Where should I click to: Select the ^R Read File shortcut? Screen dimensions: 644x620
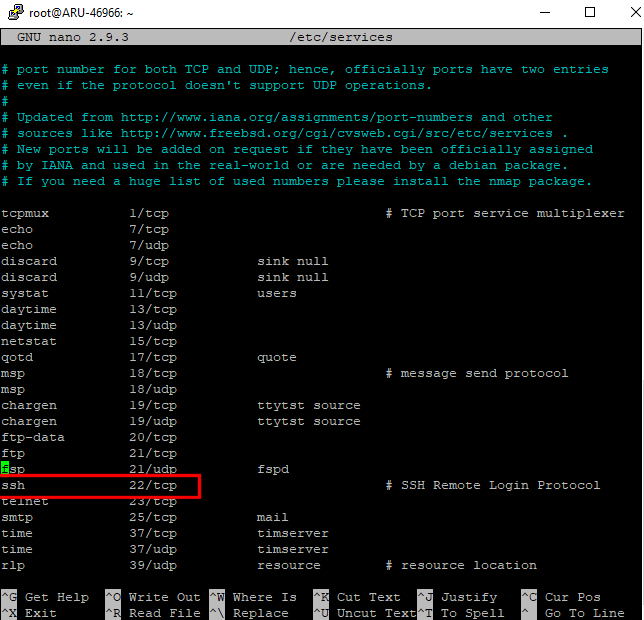[x=152, y=613]
